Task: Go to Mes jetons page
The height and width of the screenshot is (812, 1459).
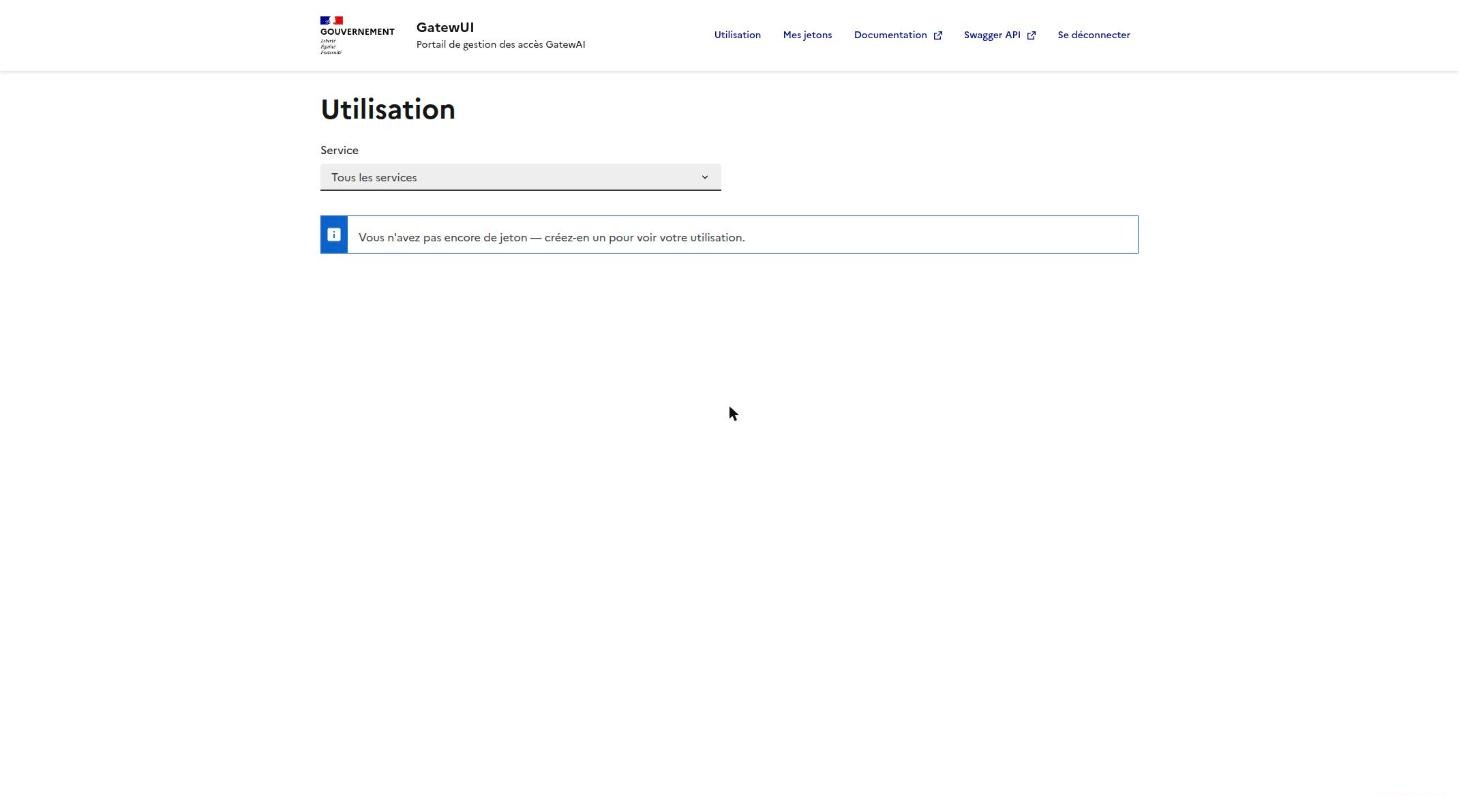Action: point(807,35)
